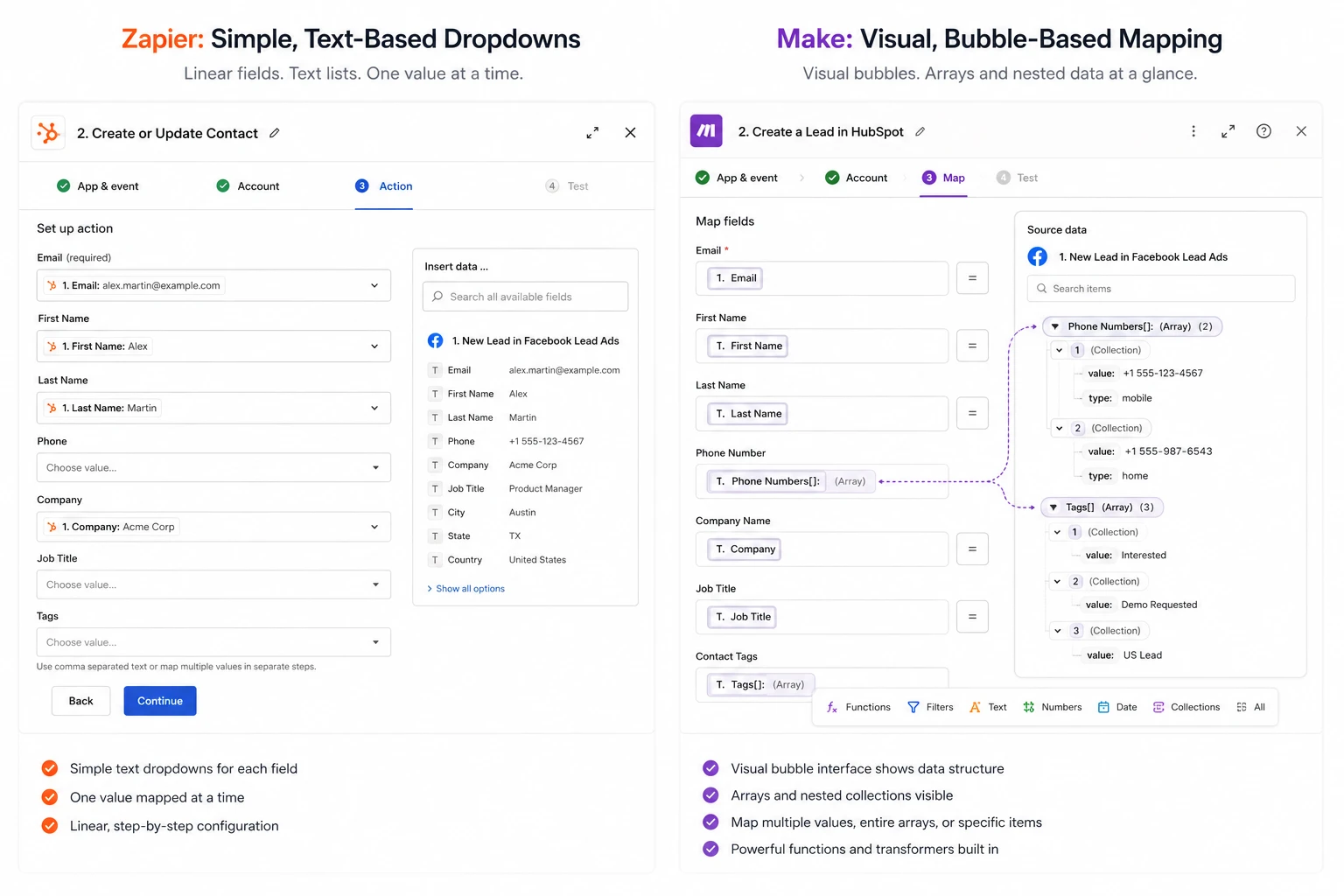Viewport: 1344px width, 896px height.
Task: Click 'Search all available fields' box
Action: pos(525,297)
